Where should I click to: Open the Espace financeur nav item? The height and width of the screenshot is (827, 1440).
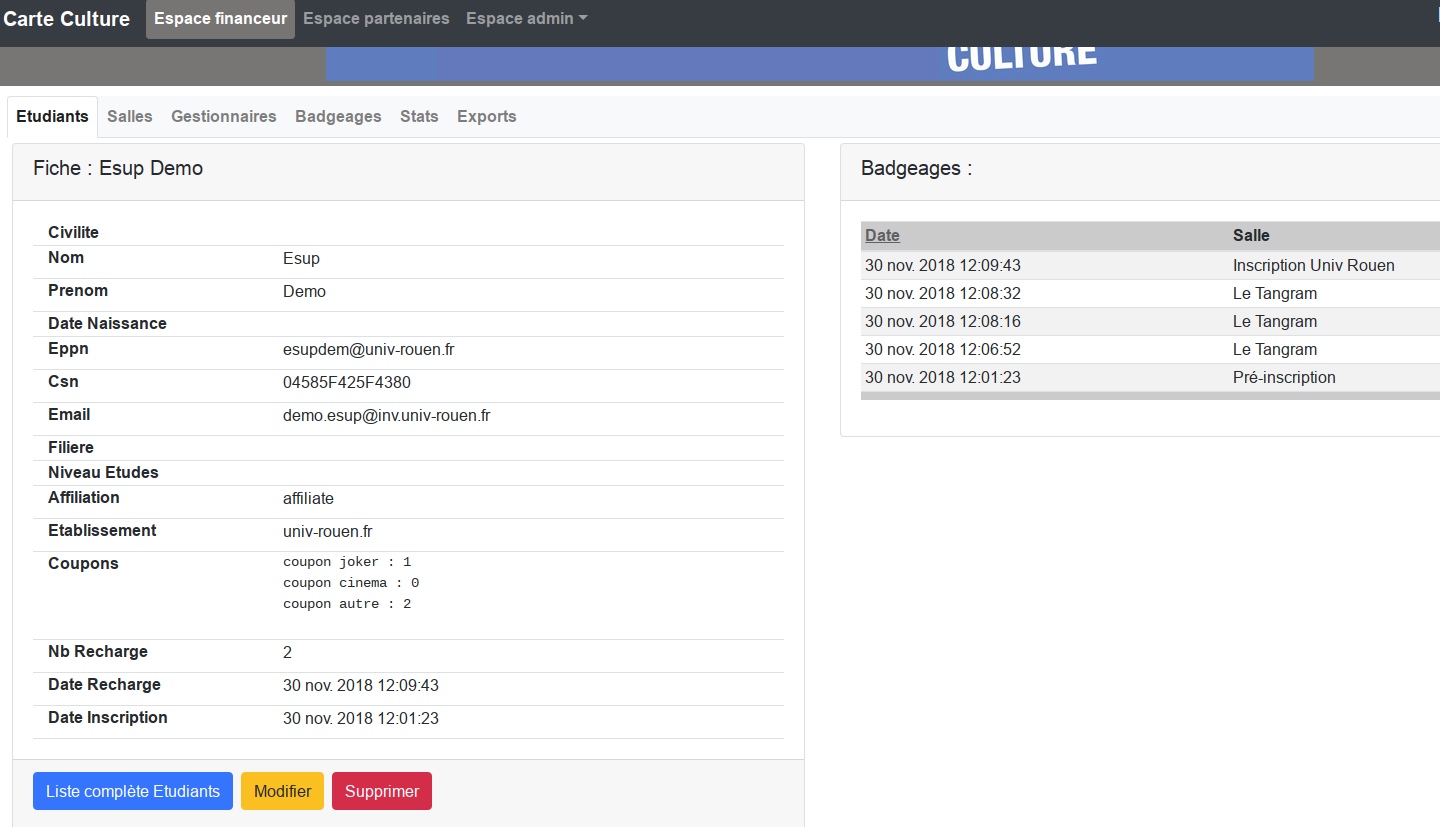pos(220,19)
